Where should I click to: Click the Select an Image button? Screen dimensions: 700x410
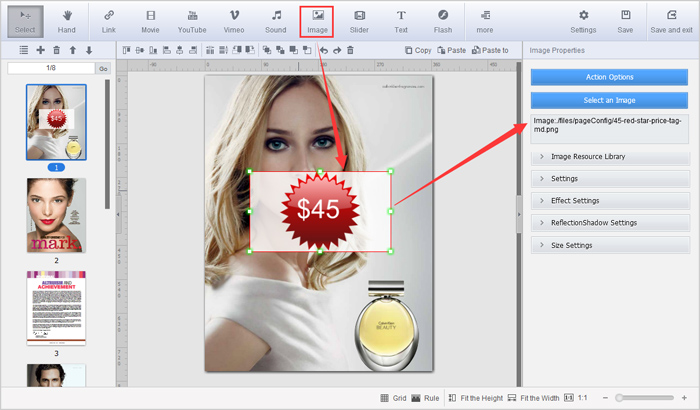[610, 99]
